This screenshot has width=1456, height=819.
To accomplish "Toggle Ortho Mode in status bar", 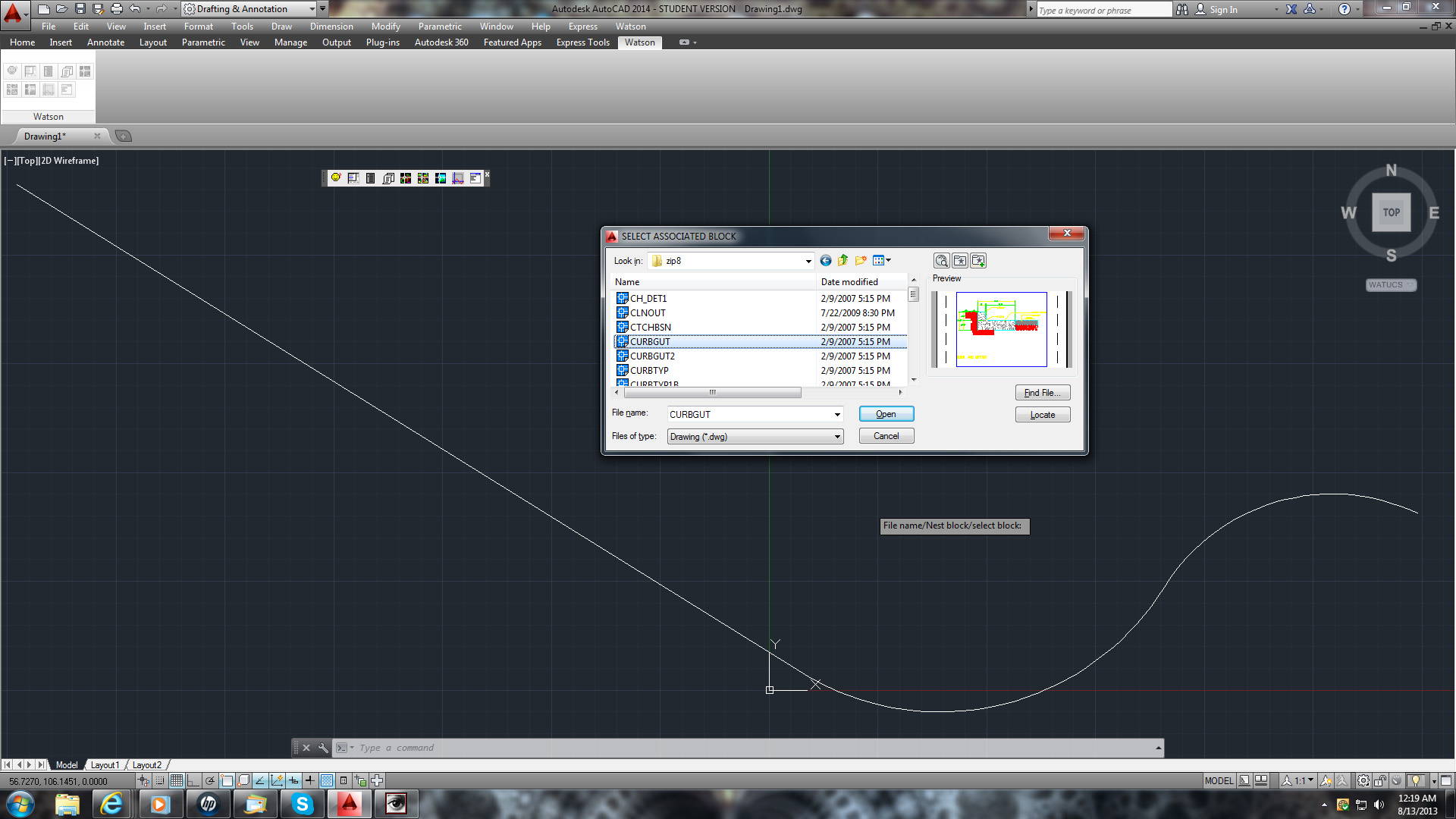I will pos(193,780).
